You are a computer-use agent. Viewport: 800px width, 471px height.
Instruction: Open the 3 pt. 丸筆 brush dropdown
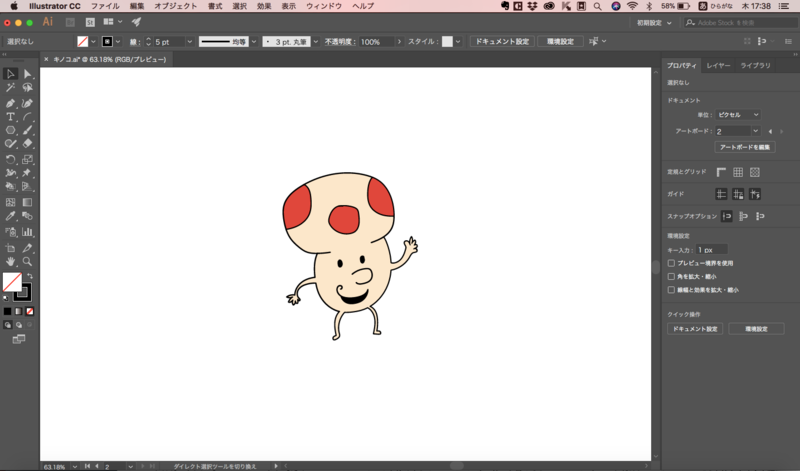[x=316, y=42]
